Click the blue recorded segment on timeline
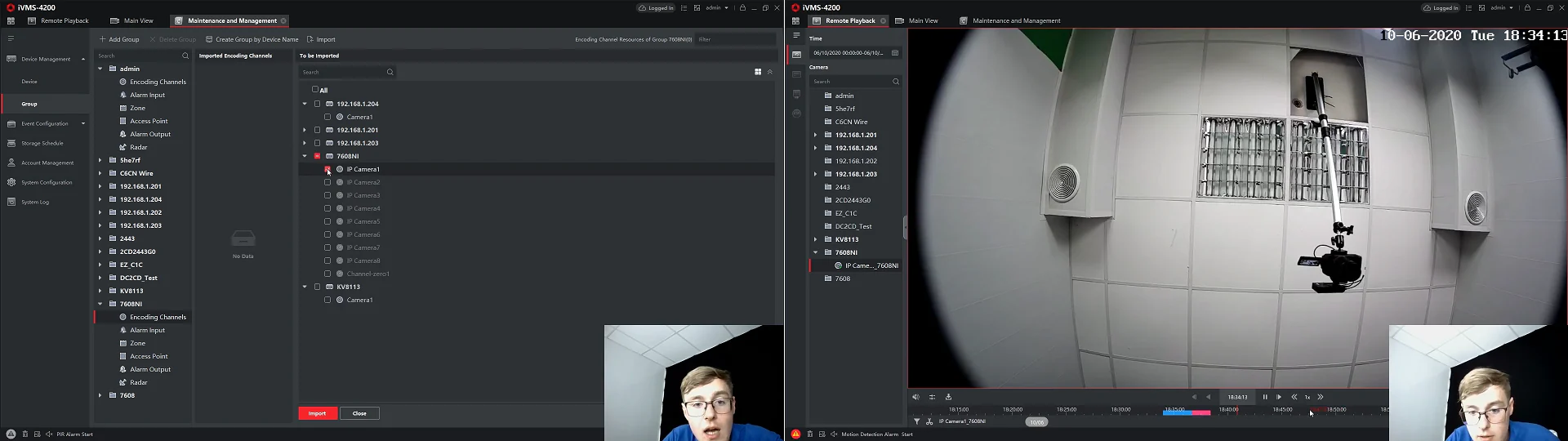Viewport: 1568px width, 441px height. tap(1178, 413)
